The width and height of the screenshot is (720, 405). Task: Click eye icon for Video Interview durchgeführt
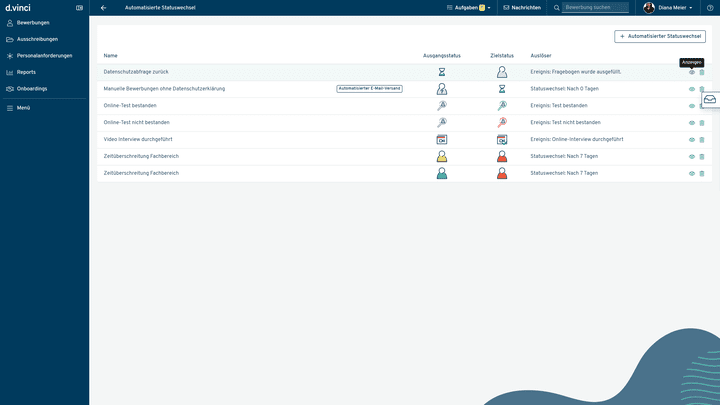[x=691, y=140]
